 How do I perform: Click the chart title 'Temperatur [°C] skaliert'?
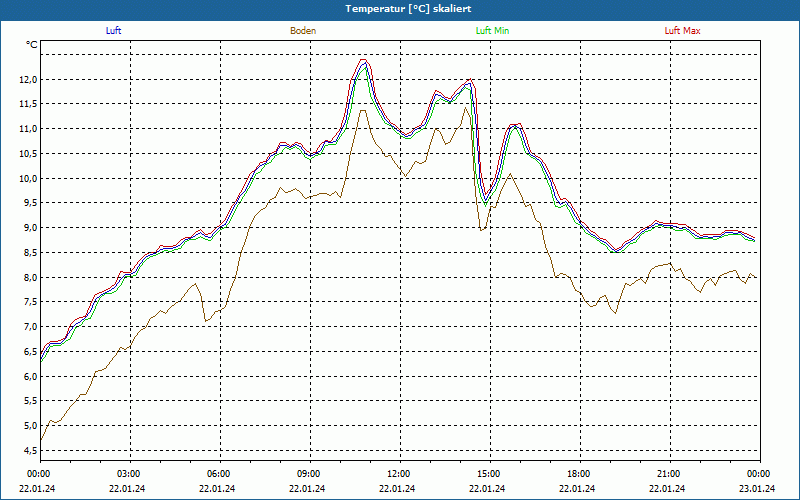click(x=408, y=9)
